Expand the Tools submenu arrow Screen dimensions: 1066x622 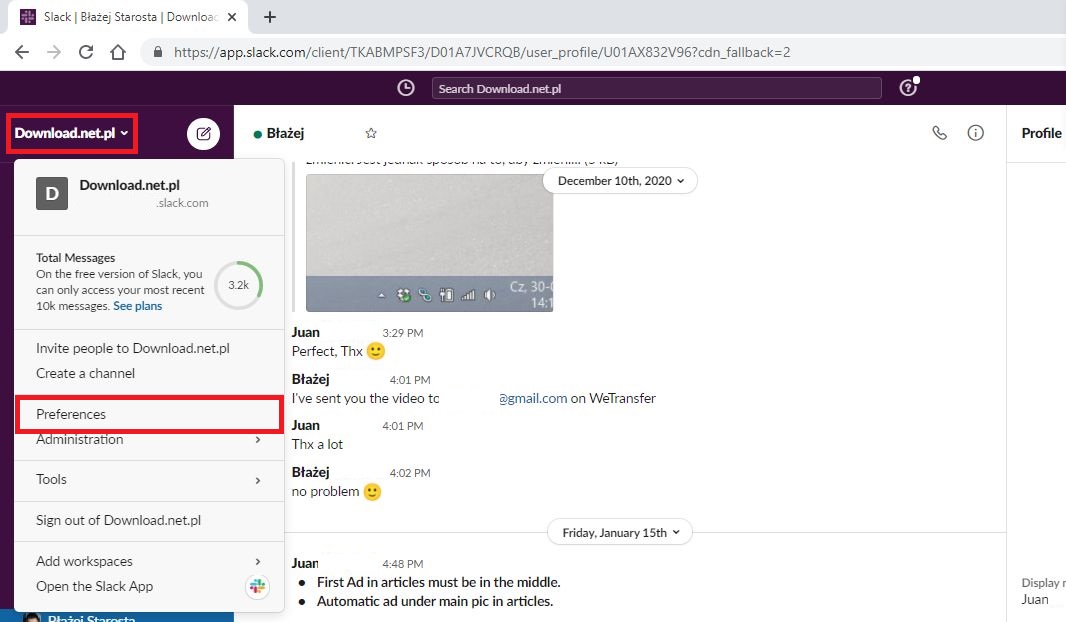(258, 481)
